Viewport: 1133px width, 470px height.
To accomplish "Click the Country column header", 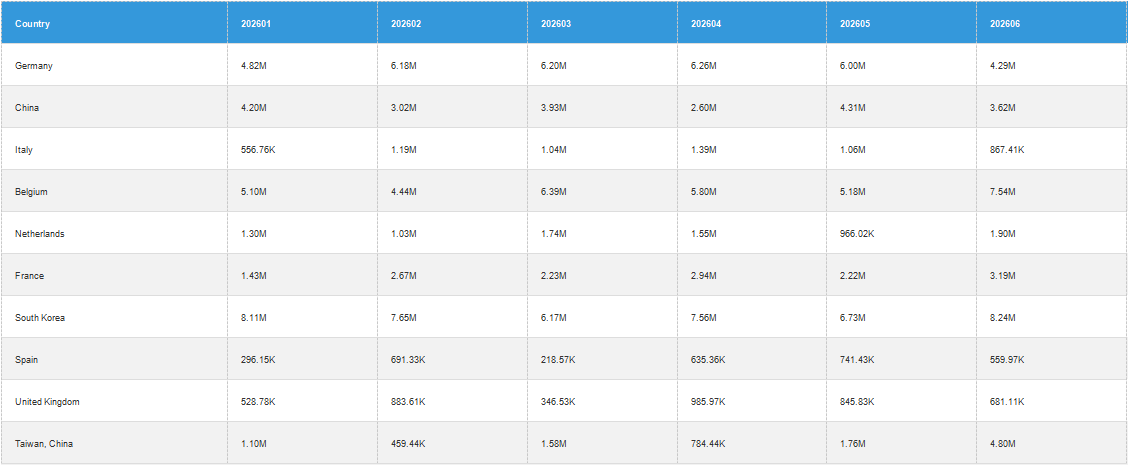I will 33,24.
